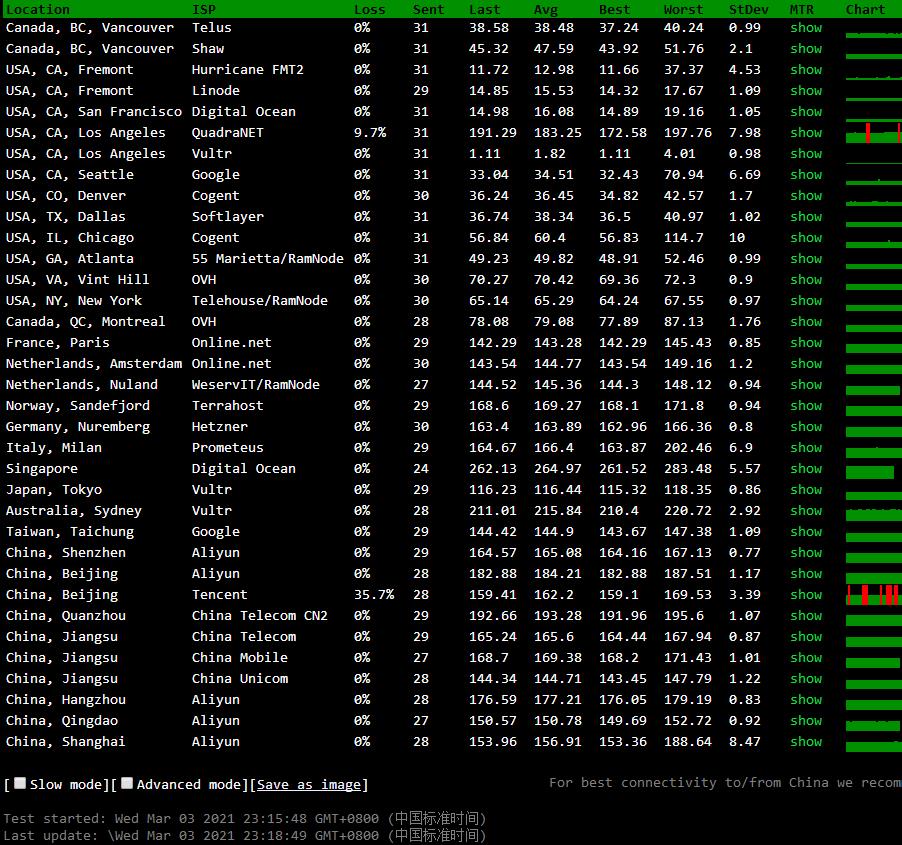This screenshot has height=845, width=902.
Task: Show MTR for Shenzhen Aliyun row
Action: coord(806,553)
